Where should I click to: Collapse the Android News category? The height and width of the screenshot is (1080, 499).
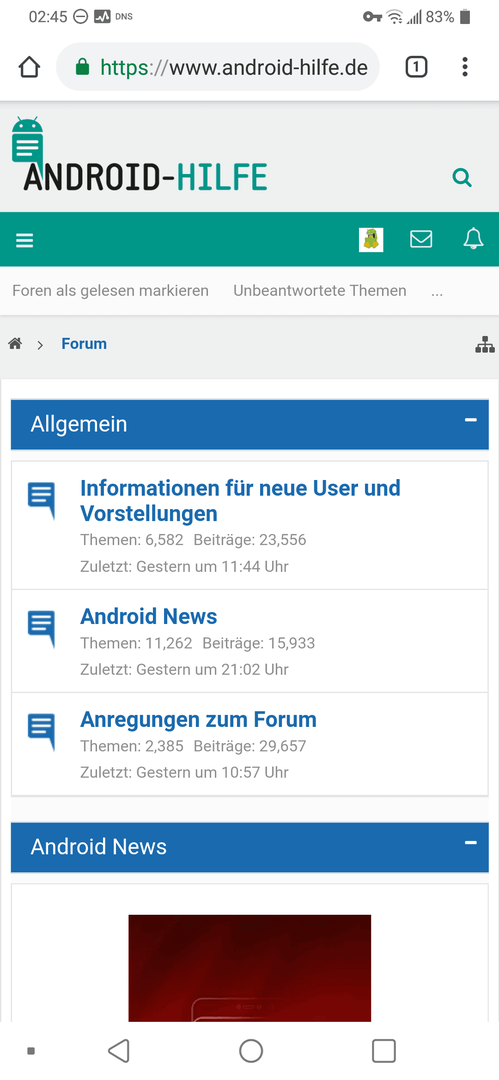(x=471, y=842)
